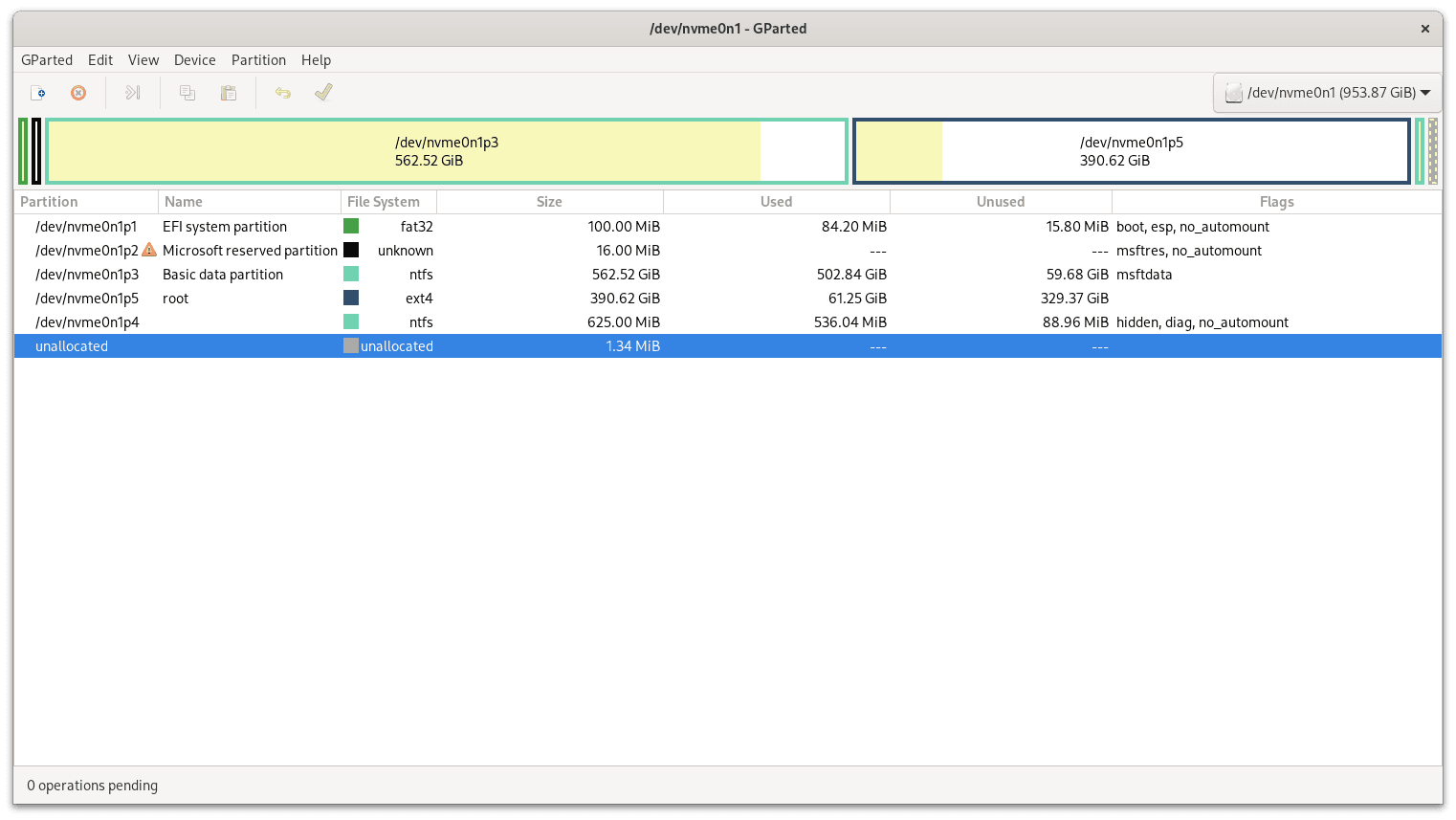Click 'Microsoft reserved partition' name cell
The width and height of the screenshot is (1456, 820).
[250, 250]
